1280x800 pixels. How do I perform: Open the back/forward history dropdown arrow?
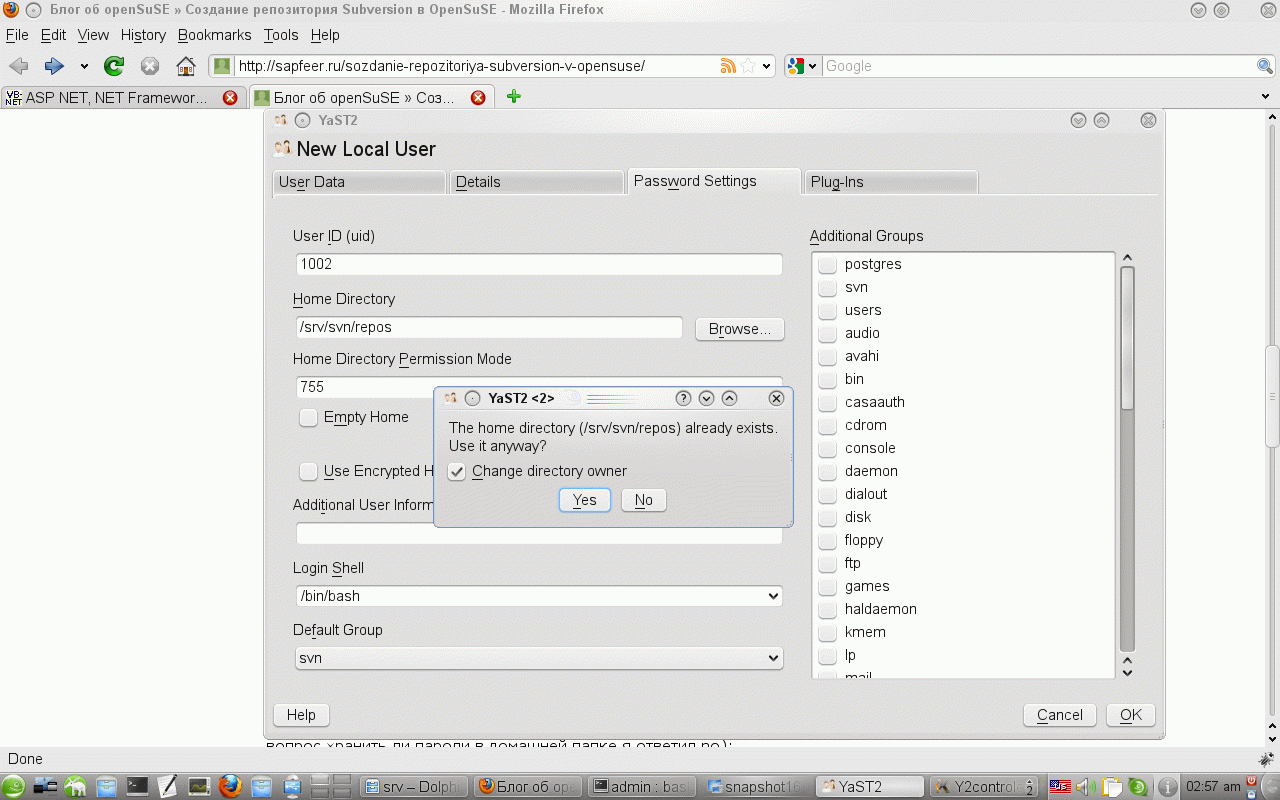84,67
